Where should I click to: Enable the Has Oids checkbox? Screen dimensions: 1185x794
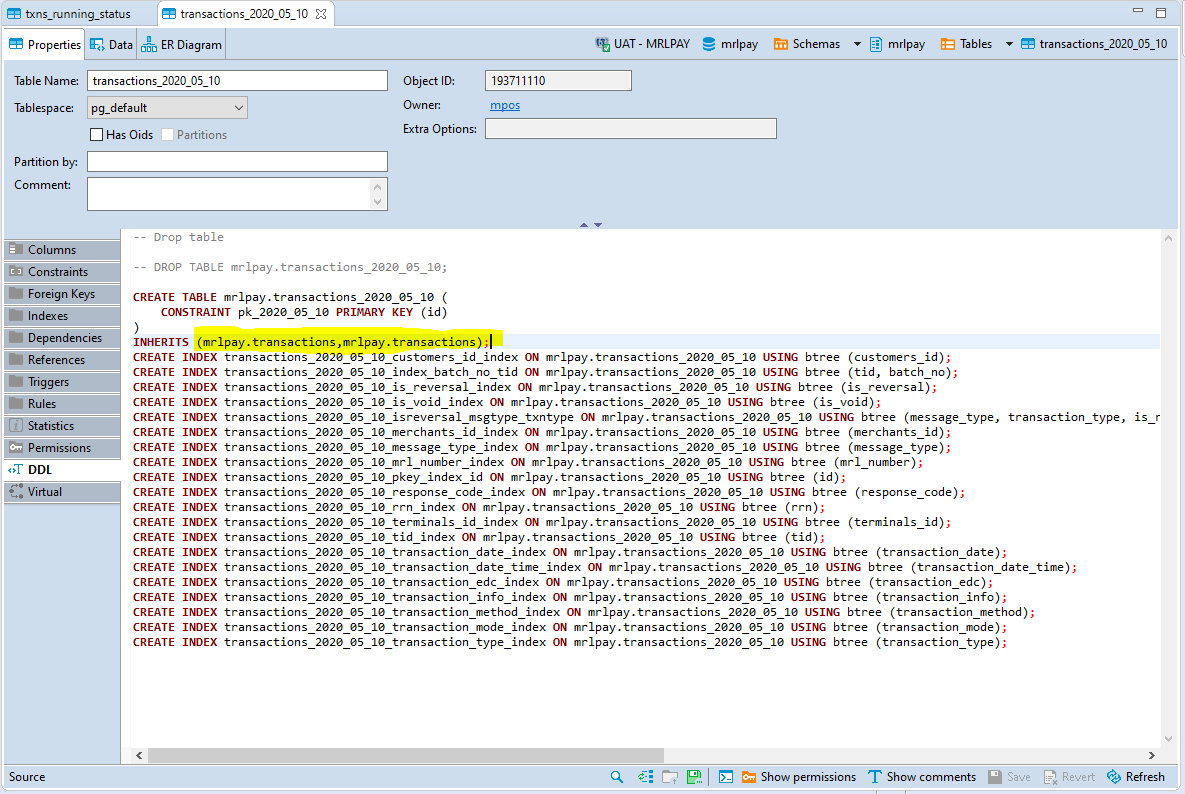click(97, 133)
